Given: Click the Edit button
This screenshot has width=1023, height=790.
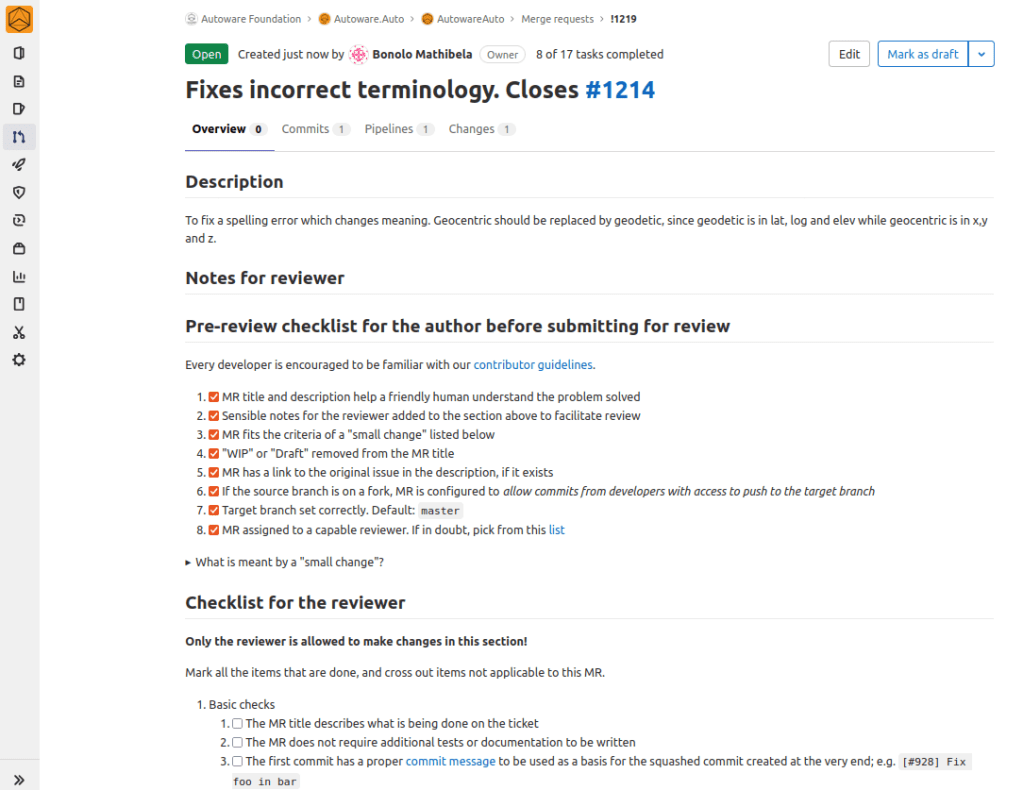Looking at the screenshot, I should (849, 54).
